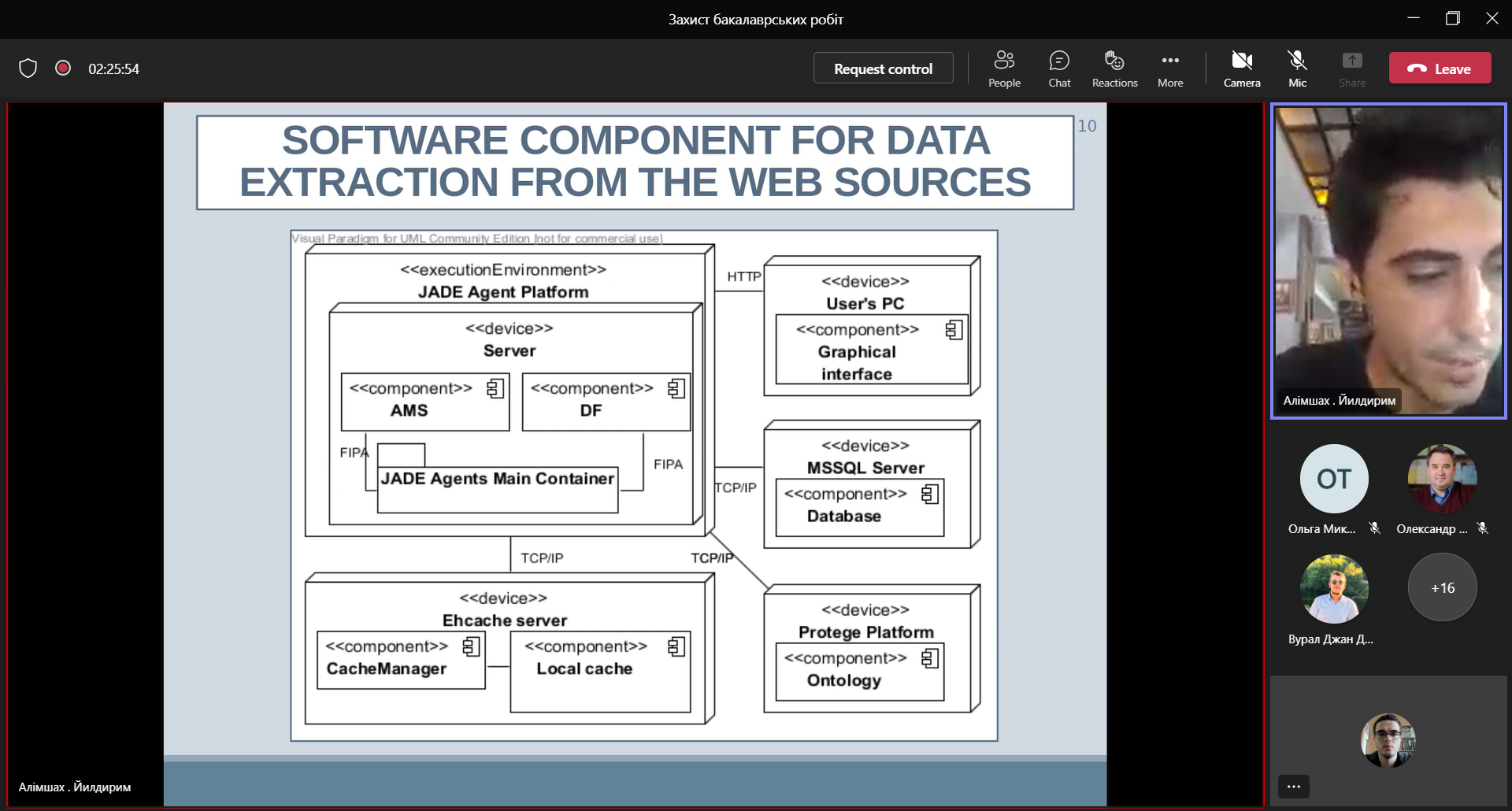The image size is (1512, 811).
Task: Leave the meeting
Action: [x=1440, y=69]
